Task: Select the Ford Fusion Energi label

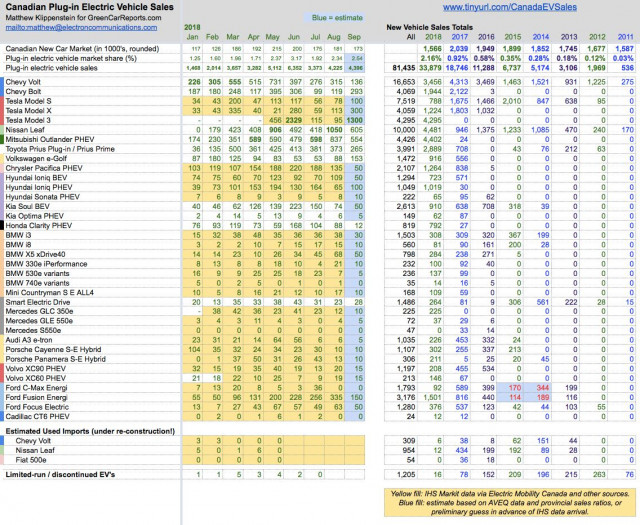Action: 36,397
